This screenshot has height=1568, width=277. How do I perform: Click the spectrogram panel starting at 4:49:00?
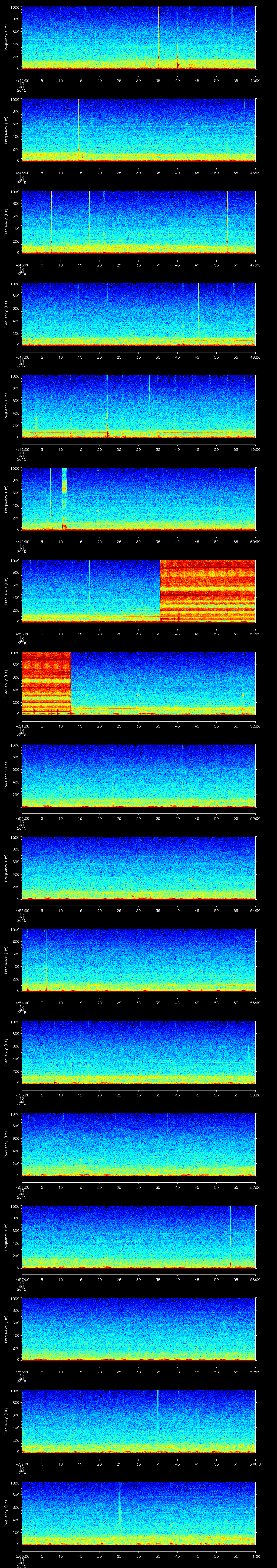coord(138,499)
